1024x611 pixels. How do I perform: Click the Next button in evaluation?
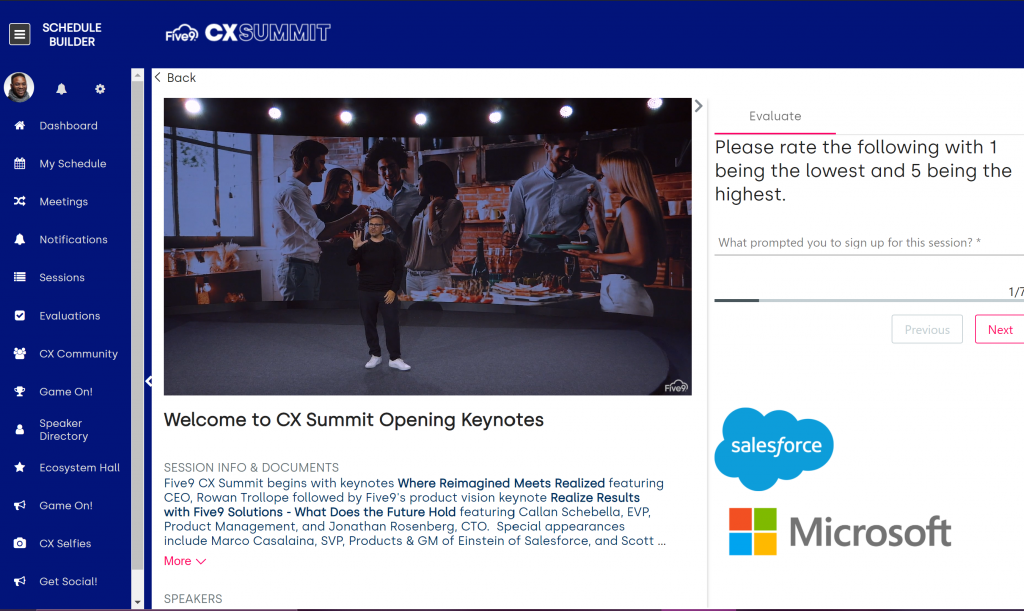tap(1000, 330)
